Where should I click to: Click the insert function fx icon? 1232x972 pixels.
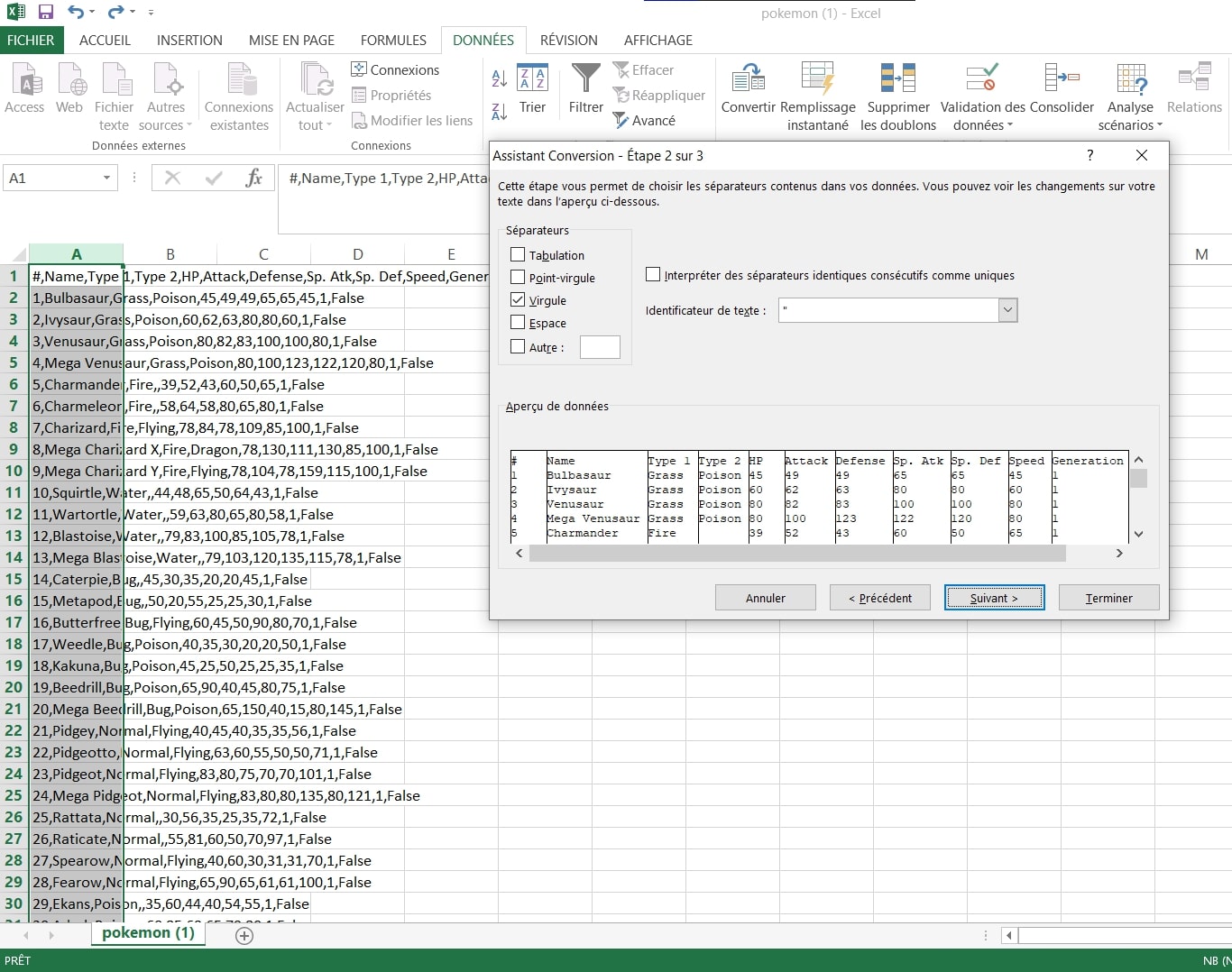254,178
